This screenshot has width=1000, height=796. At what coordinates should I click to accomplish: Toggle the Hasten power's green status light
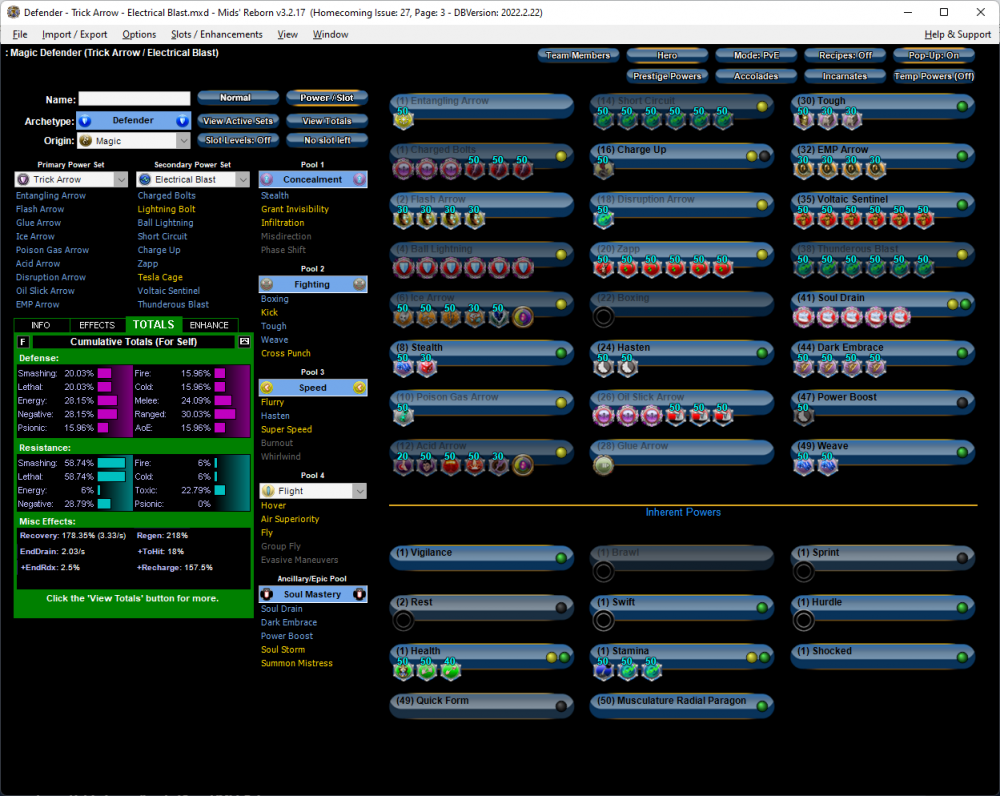tap(763, 352)
